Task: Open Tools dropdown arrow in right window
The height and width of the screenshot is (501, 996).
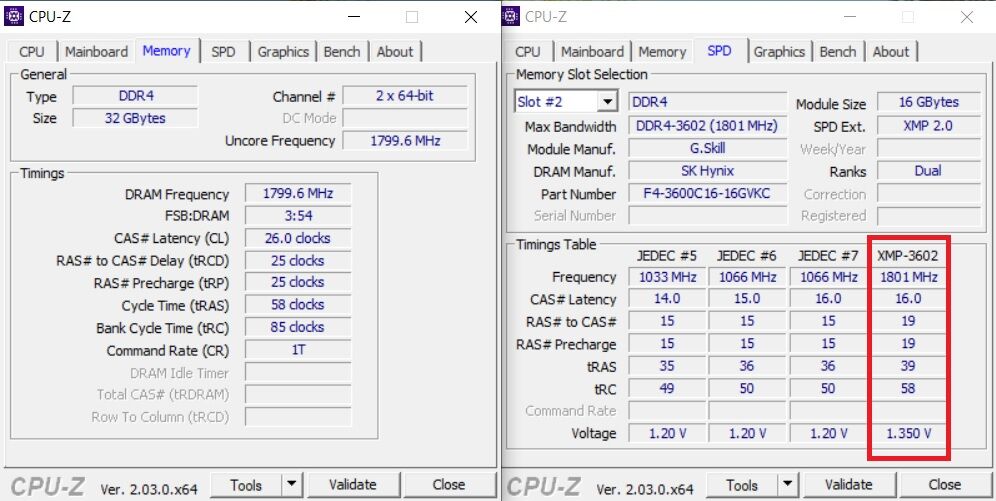Action: pyautogui.click(x=788, y=486)
